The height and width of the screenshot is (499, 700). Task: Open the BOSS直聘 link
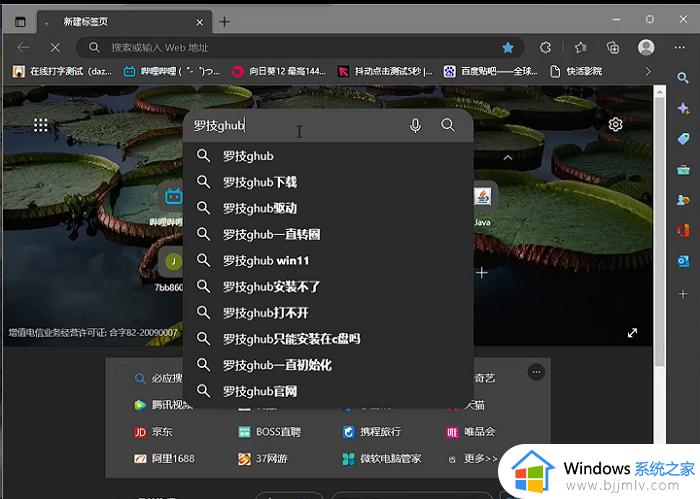click(269, 432)
